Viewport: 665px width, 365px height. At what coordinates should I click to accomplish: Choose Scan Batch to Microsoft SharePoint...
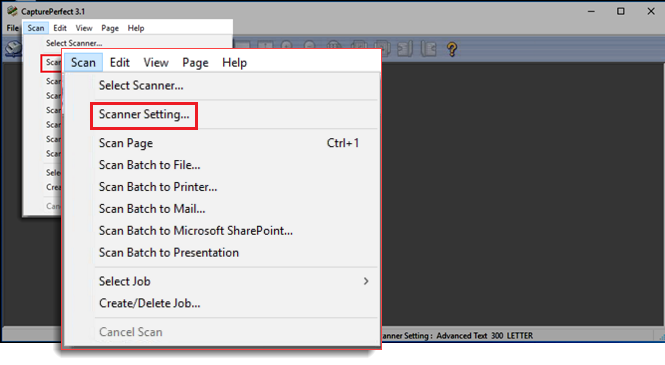(196, 231)
